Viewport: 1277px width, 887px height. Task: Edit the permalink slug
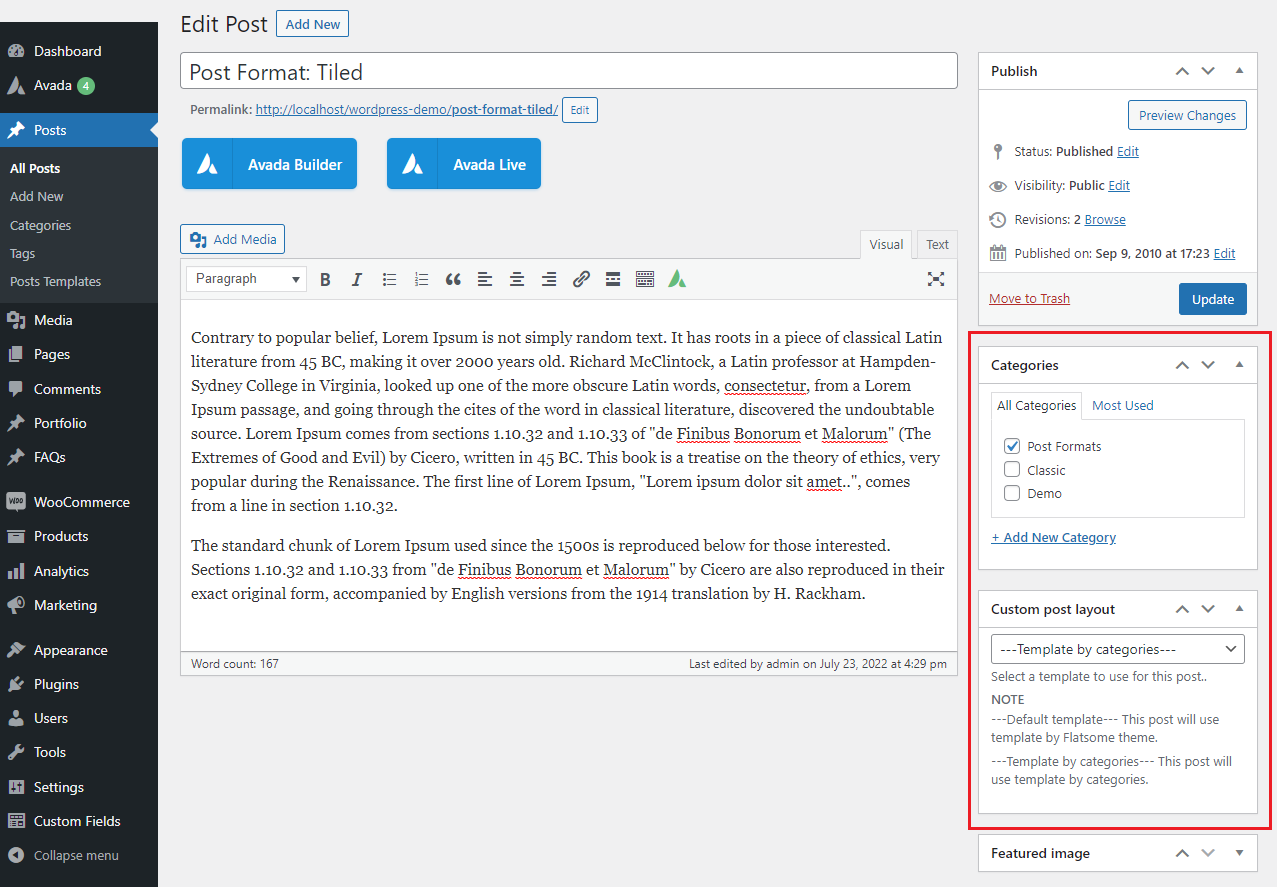tap(580, 110)
